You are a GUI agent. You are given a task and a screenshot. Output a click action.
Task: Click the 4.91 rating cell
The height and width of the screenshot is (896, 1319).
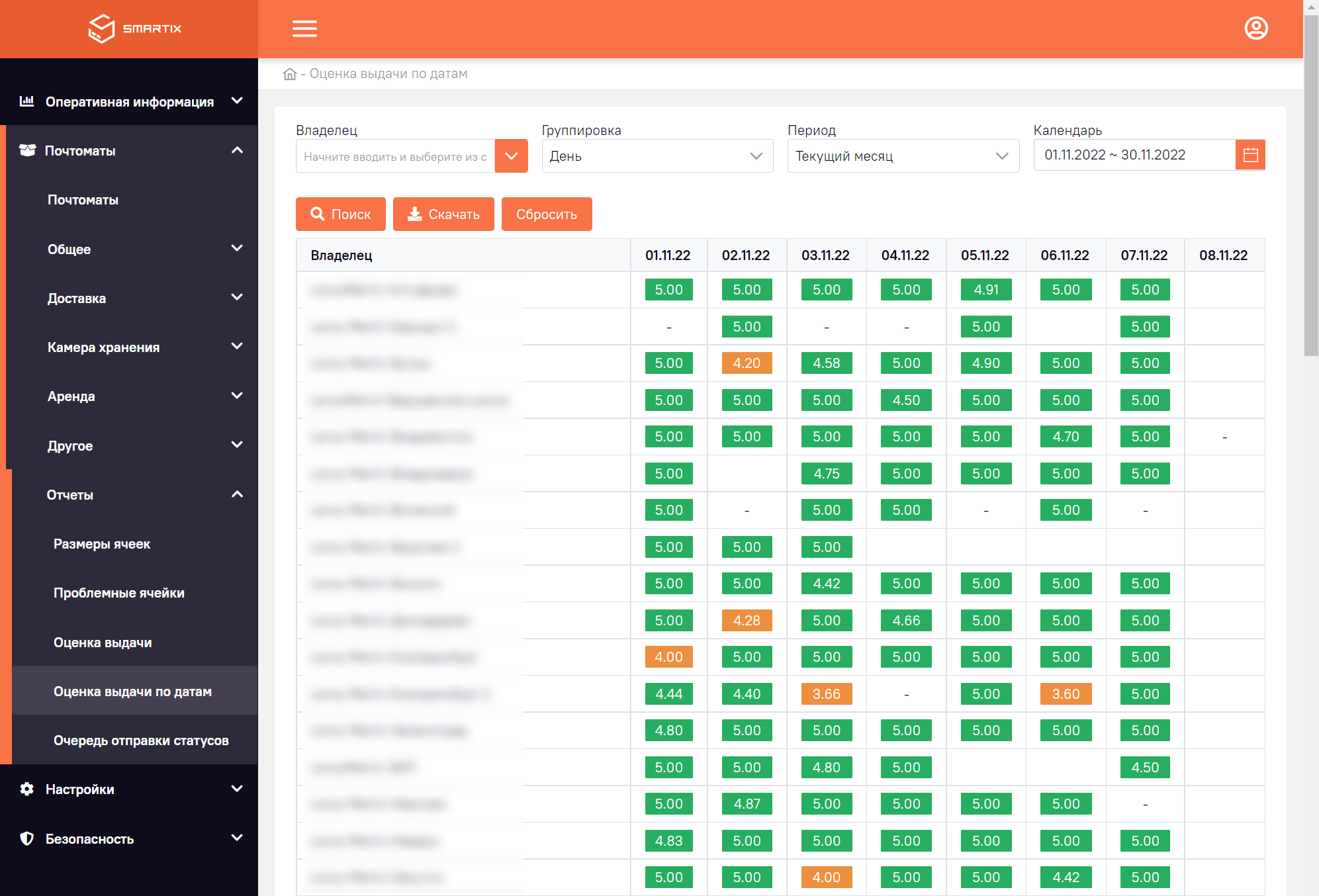click(x=986, y=290)
